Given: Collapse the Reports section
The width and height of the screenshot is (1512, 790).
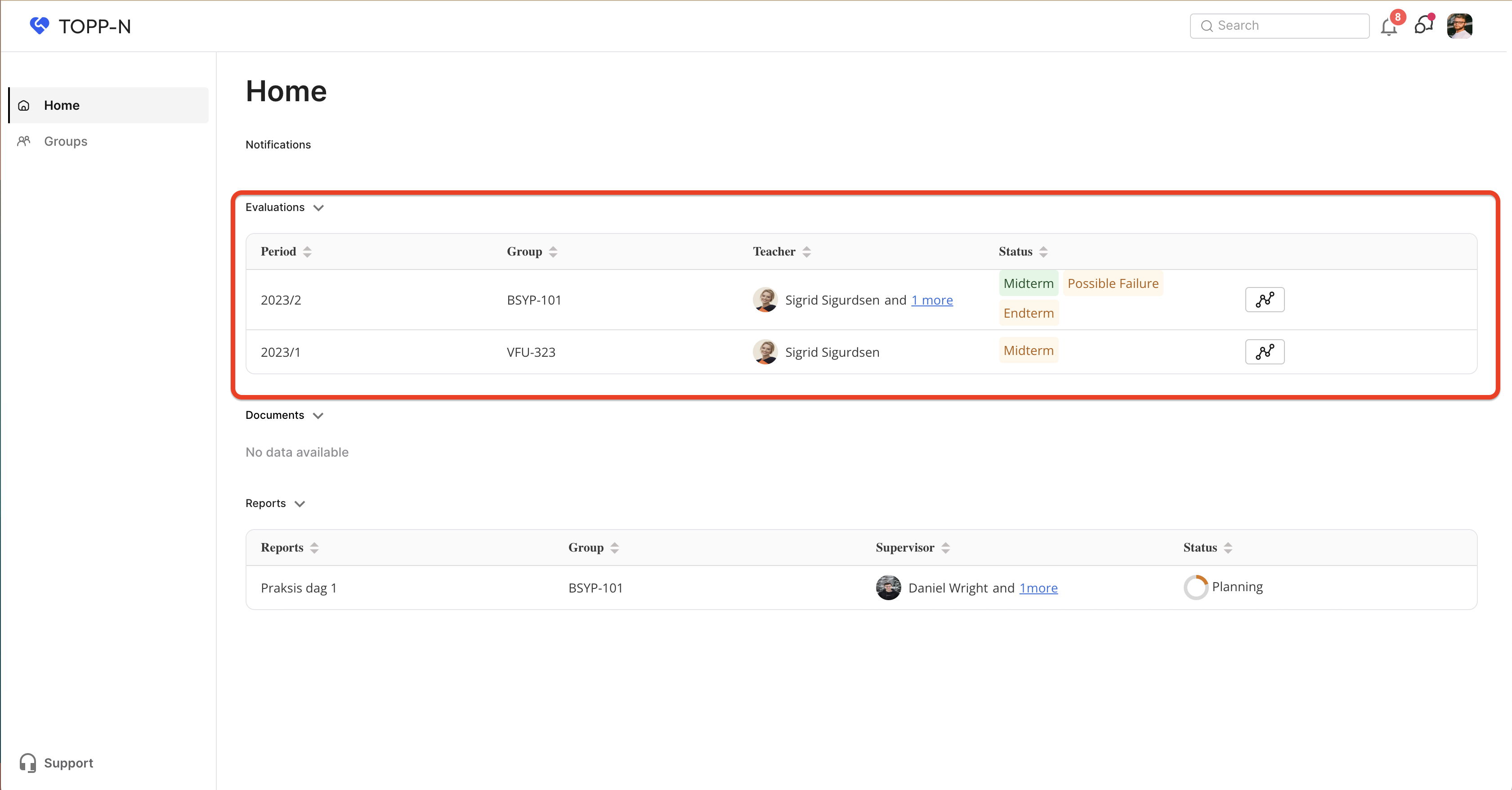Looking at the screenshot, I should (x=300, y=504).
